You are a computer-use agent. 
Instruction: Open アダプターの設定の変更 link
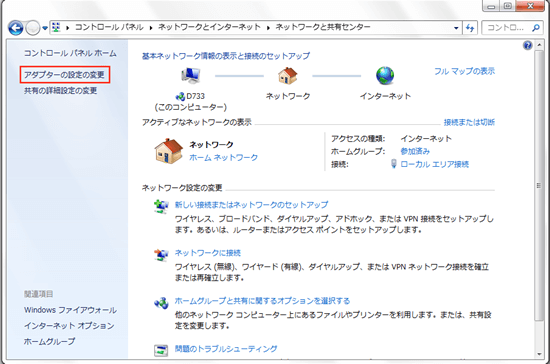64,75
